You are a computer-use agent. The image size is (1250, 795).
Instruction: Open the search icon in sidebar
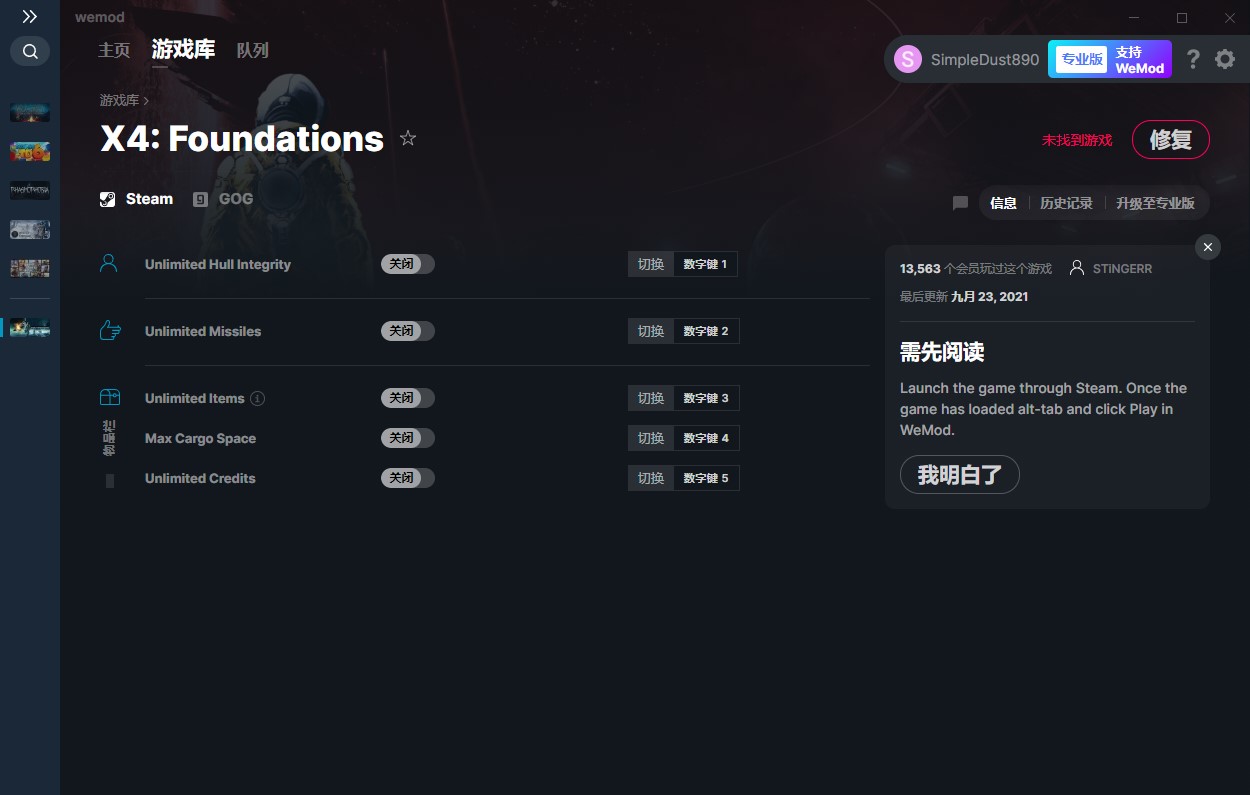pos(30,51)
